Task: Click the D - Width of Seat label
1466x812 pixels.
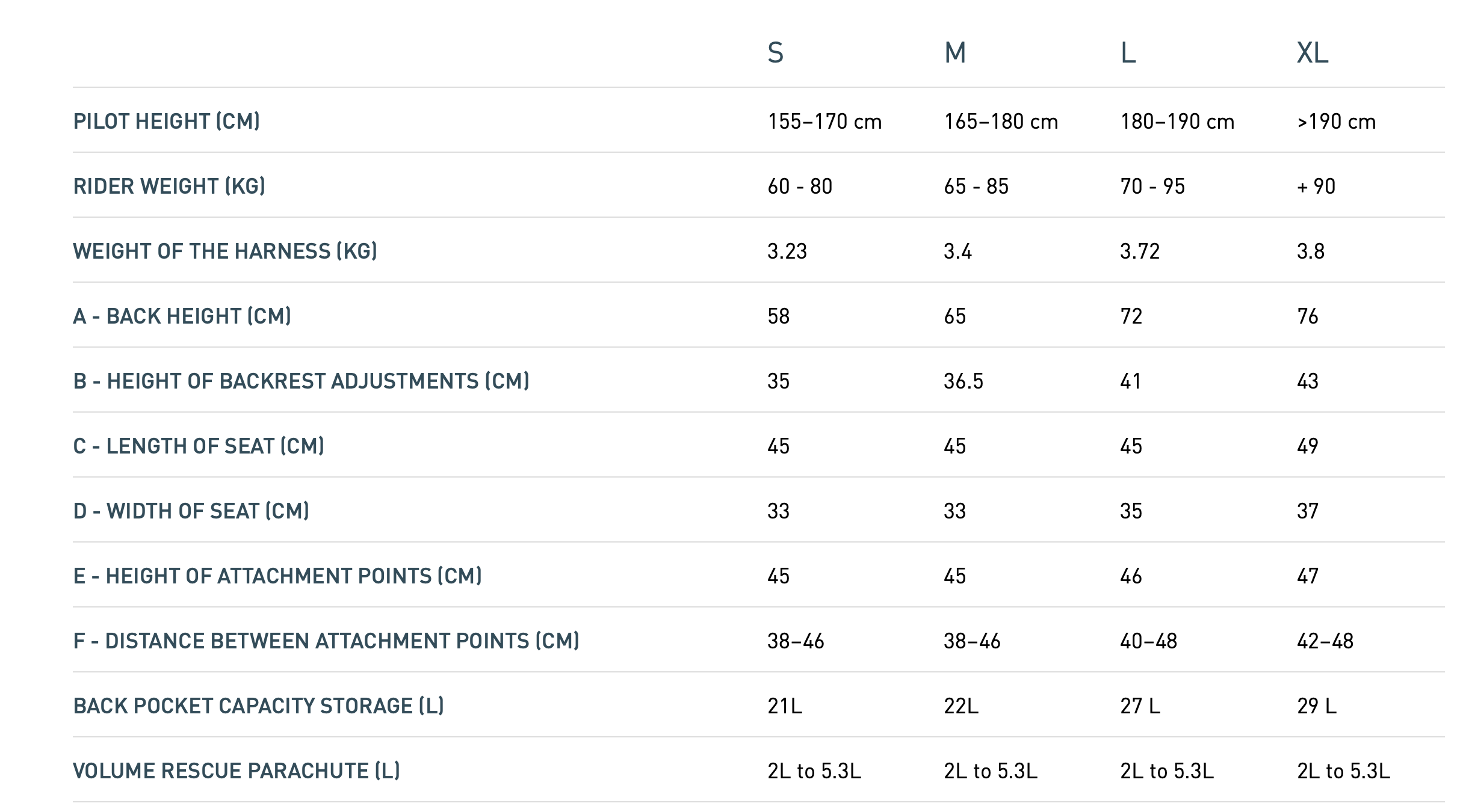Action: (x=191, y=511)
